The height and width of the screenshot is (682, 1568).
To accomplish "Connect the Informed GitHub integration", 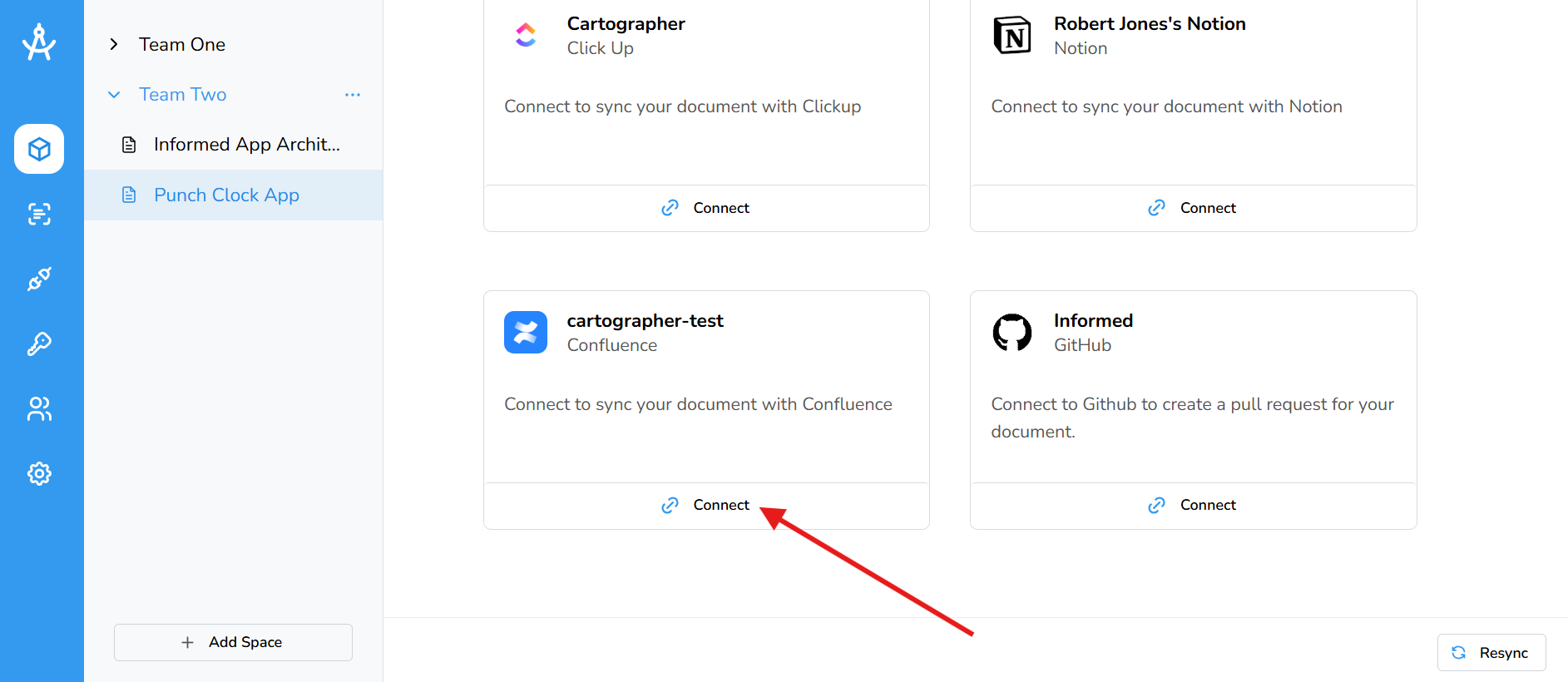I will point(1193,505).
